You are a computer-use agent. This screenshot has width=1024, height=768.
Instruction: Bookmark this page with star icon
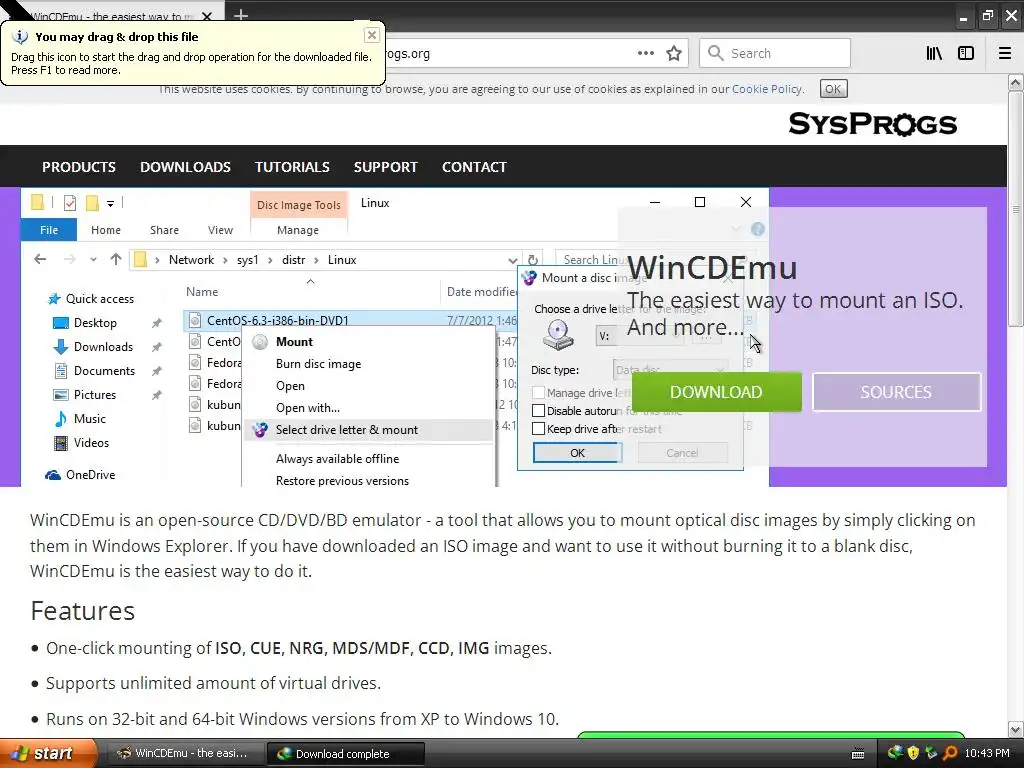674,54
